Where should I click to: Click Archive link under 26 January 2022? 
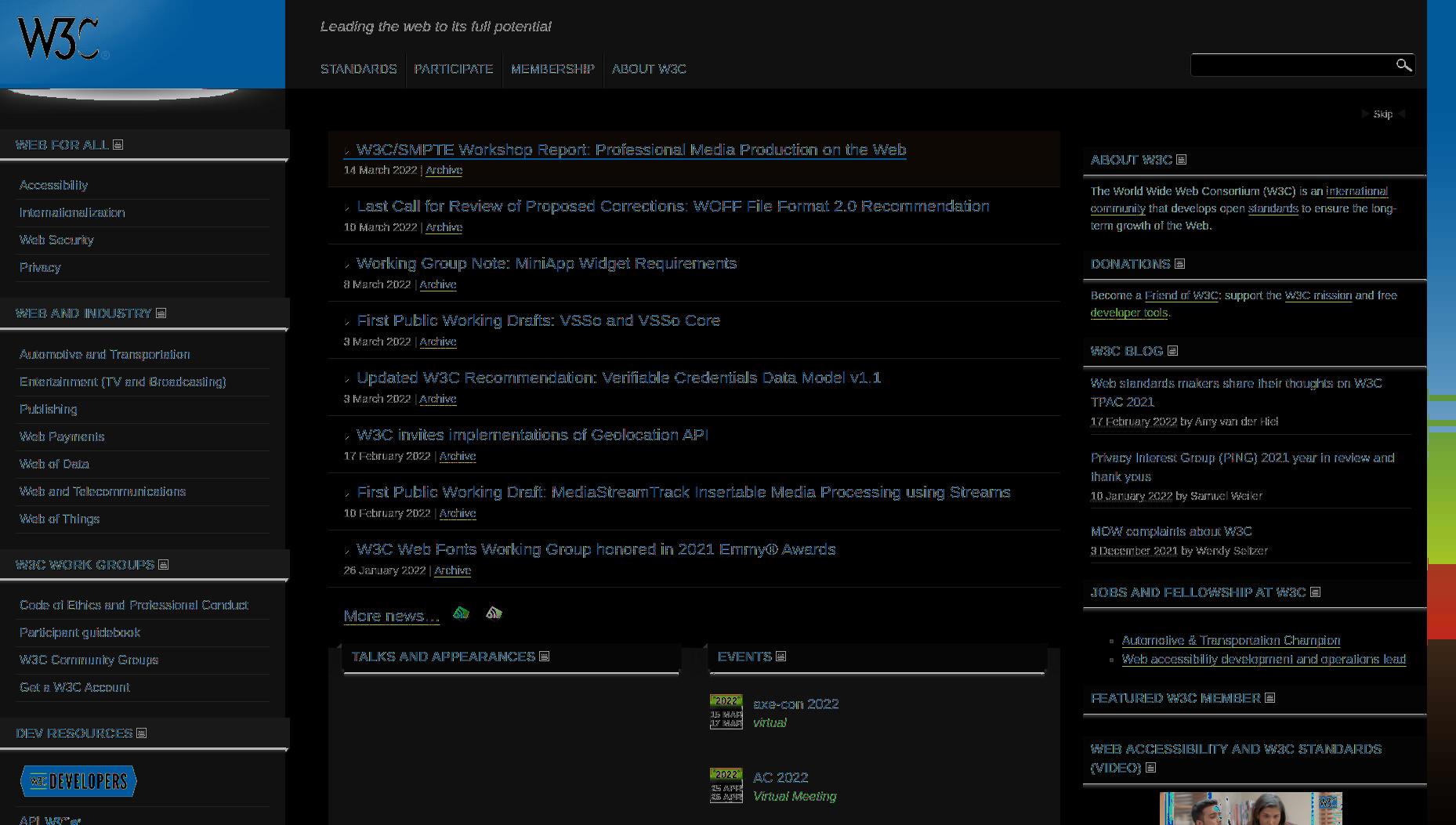452,570
